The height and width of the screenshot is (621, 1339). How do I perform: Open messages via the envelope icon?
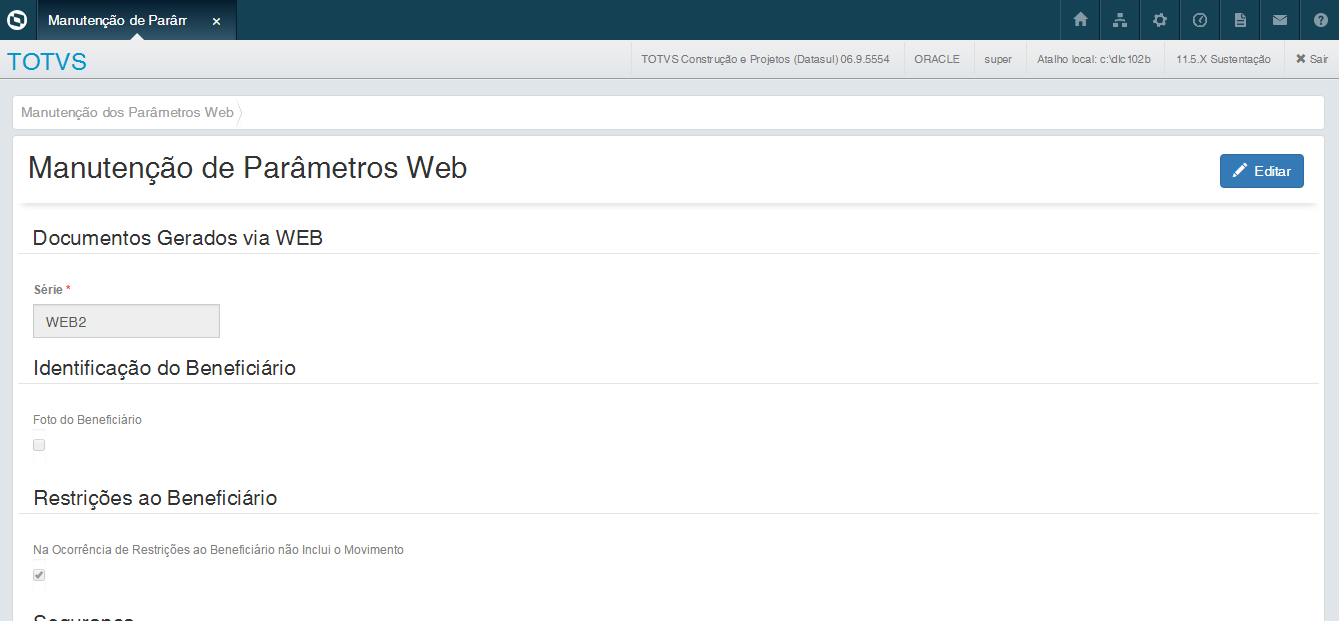tap(1280, 20)
